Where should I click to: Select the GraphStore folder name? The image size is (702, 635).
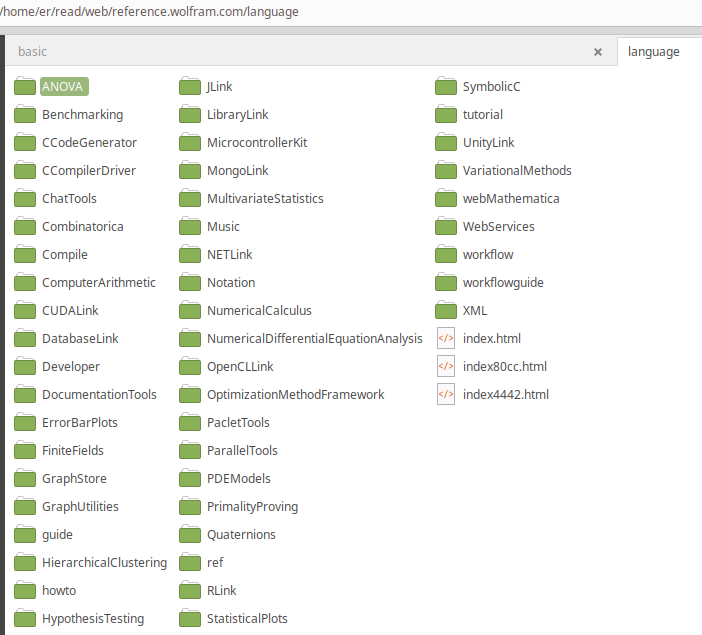[x=74, y=478]
